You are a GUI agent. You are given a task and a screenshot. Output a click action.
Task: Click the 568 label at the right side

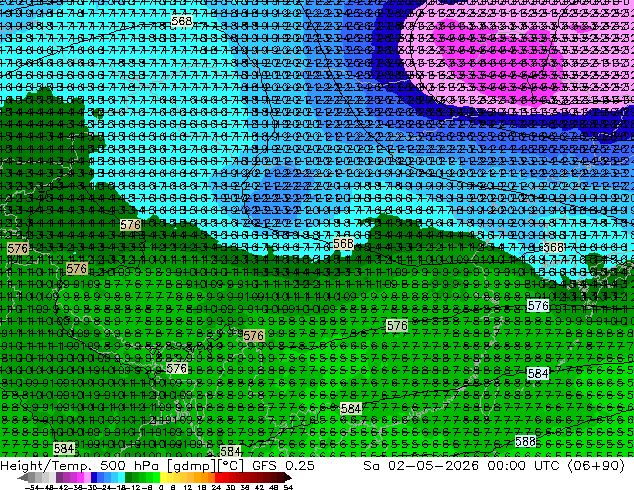(x=554, y=247)
